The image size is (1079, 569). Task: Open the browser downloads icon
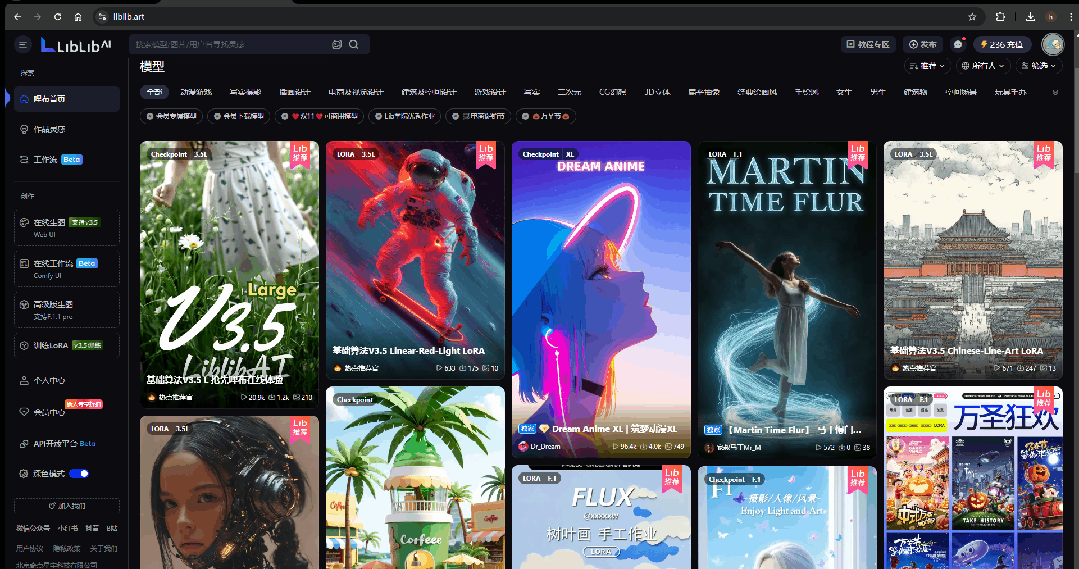coord(1029,17)
